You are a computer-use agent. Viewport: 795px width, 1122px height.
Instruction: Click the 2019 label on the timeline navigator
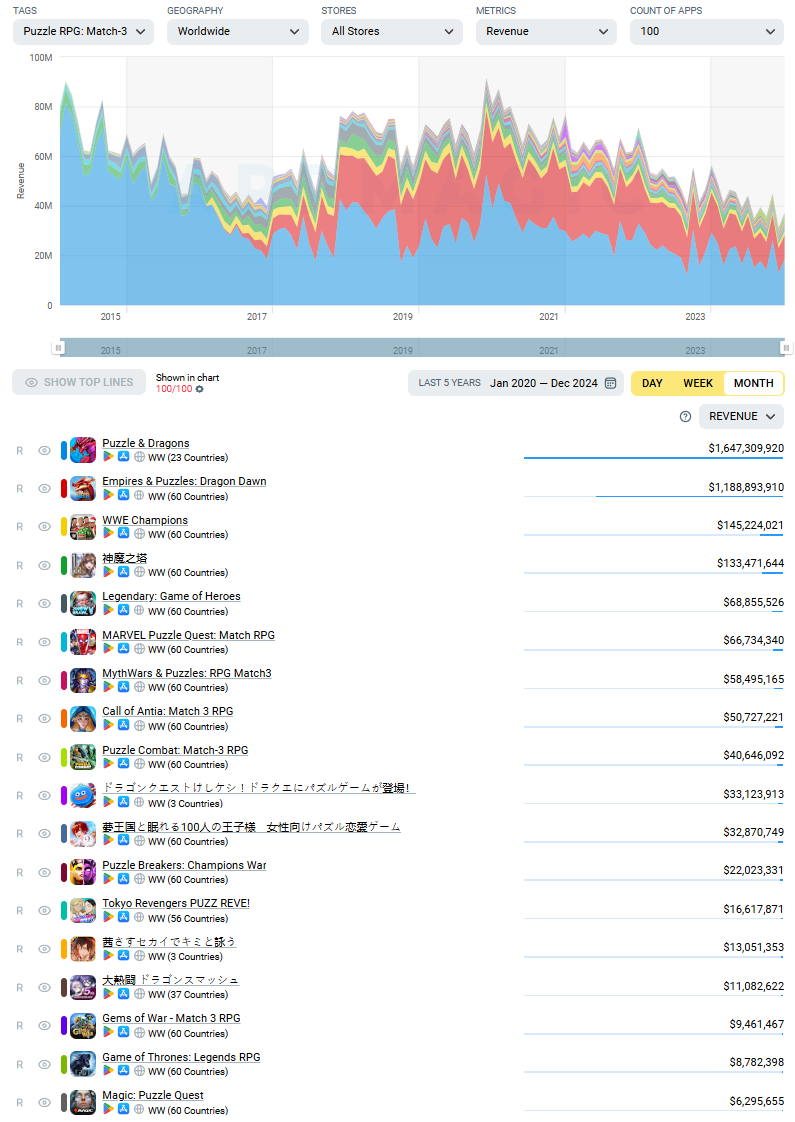point(403,351)
